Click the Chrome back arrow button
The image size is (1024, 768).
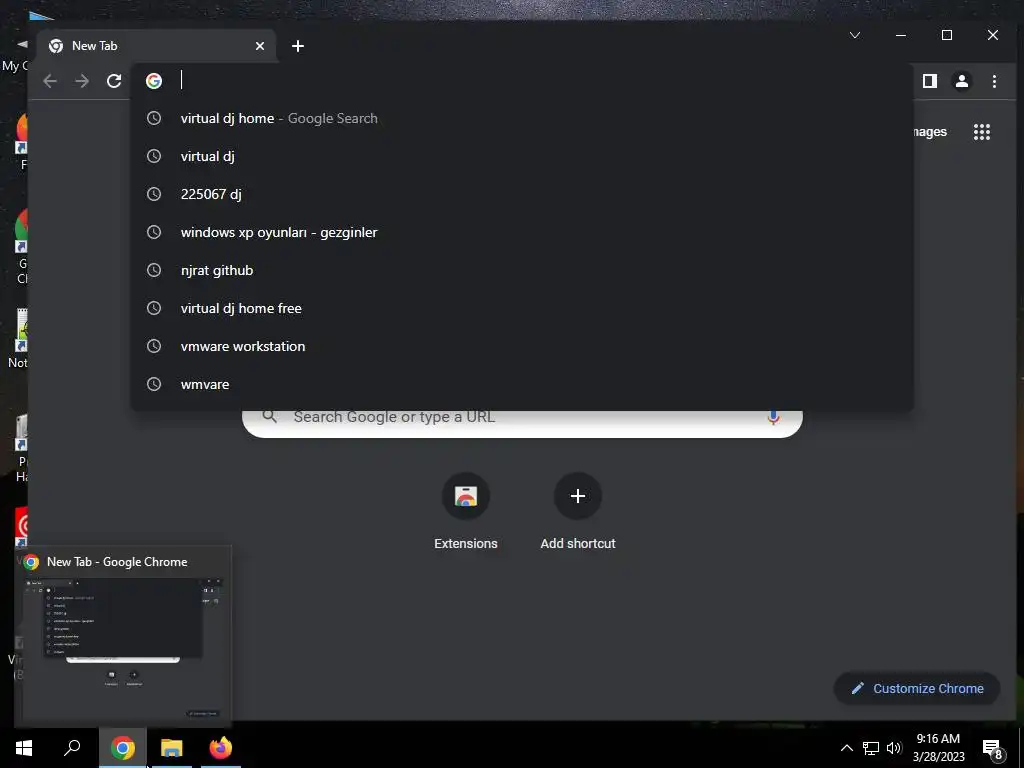[50, 81]
